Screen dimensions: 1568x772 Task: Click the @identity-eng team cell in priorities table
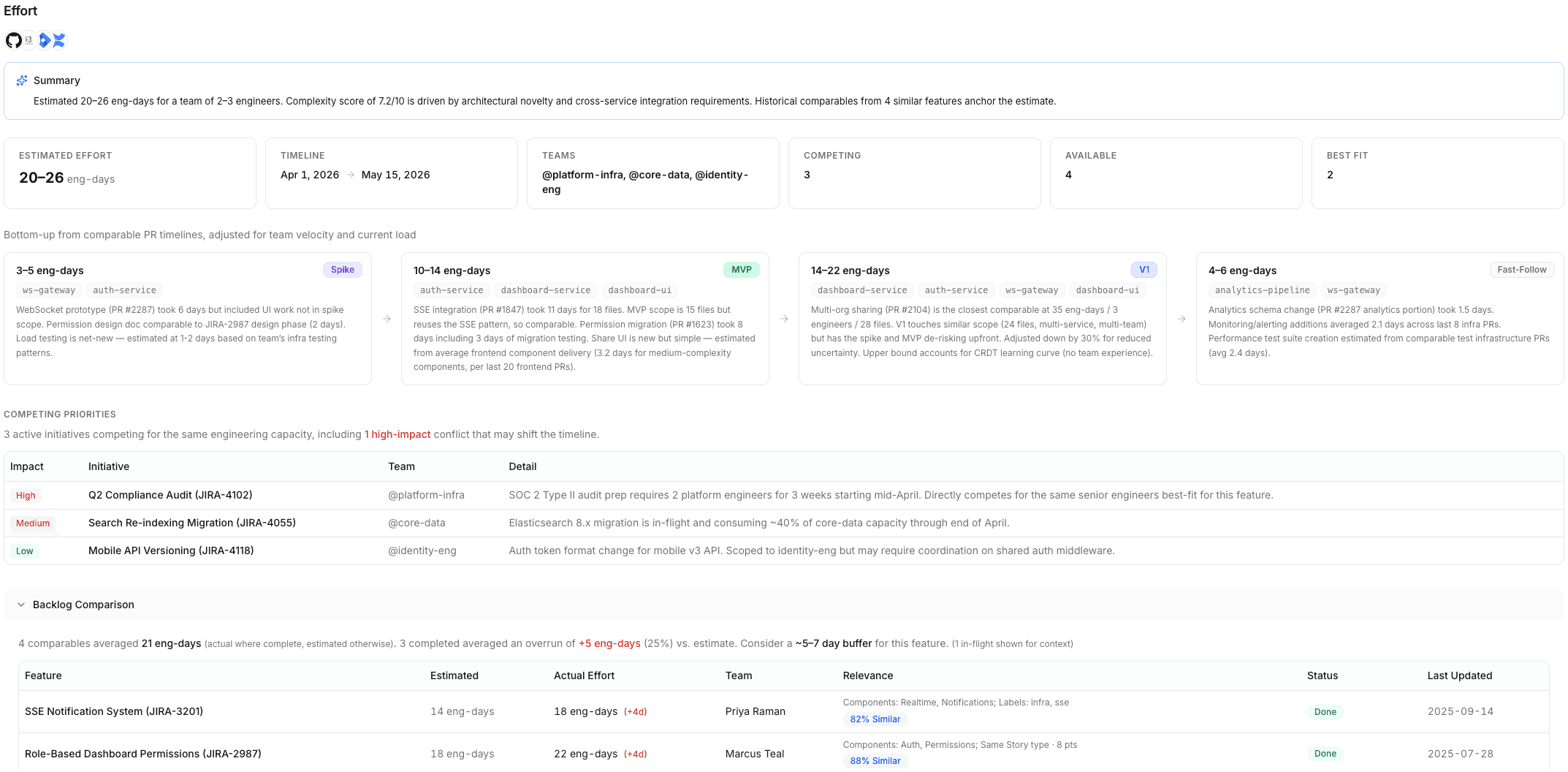coord(422,550)
